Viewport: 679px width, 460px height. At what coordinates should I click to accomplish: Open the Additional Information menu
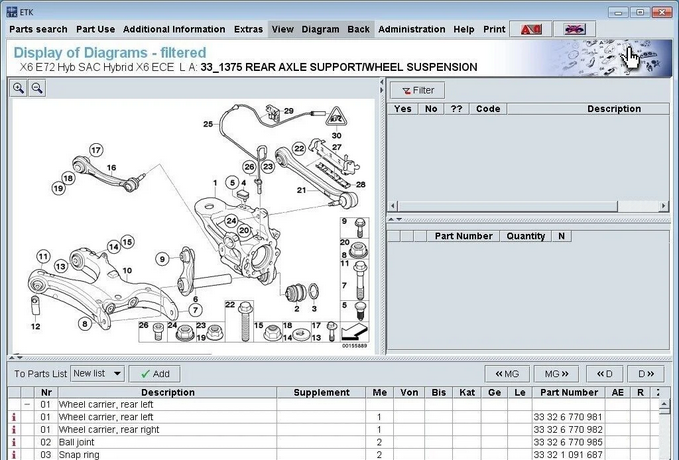point(174,29)
